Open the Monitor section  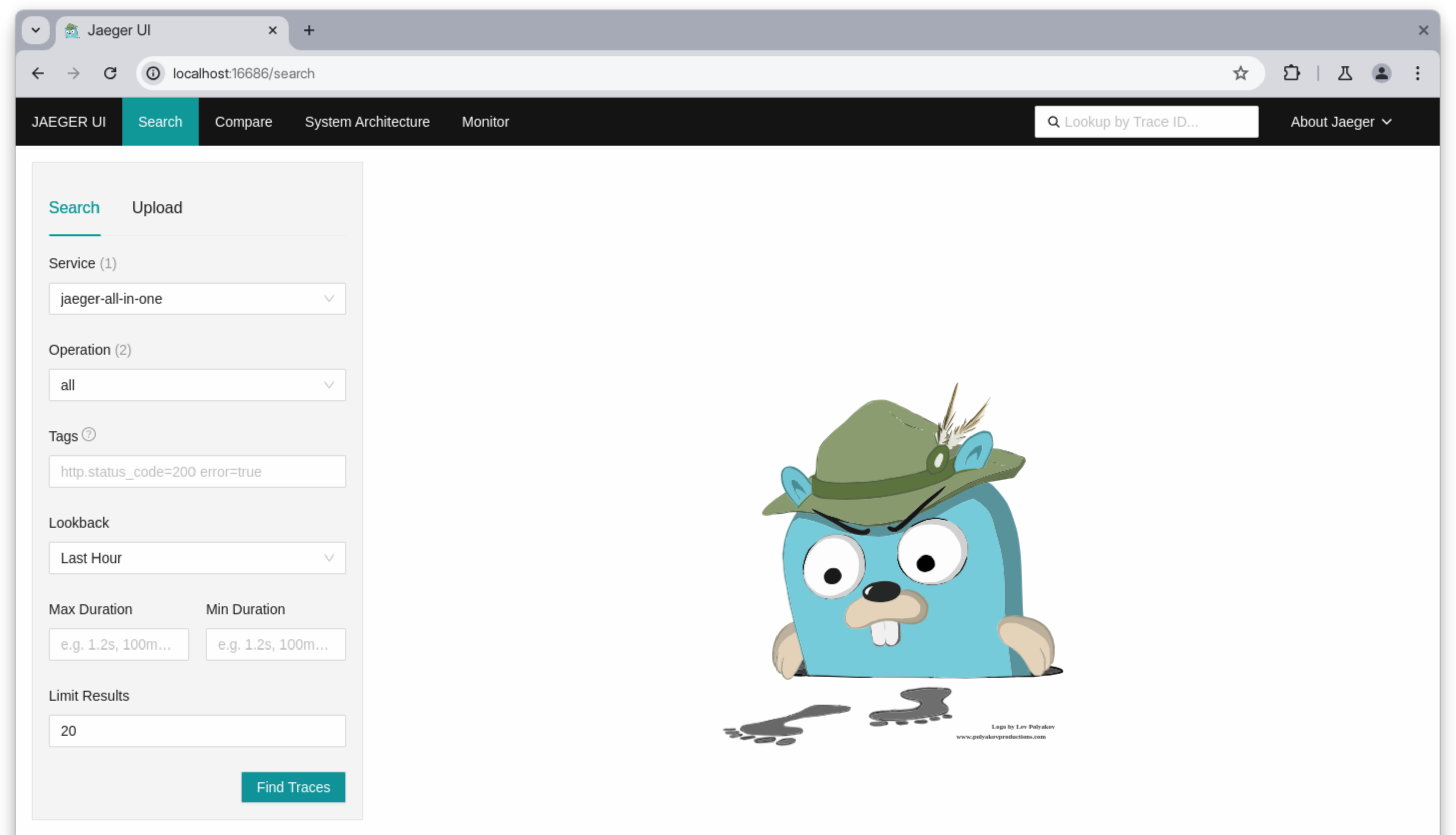tap(485, 122)
